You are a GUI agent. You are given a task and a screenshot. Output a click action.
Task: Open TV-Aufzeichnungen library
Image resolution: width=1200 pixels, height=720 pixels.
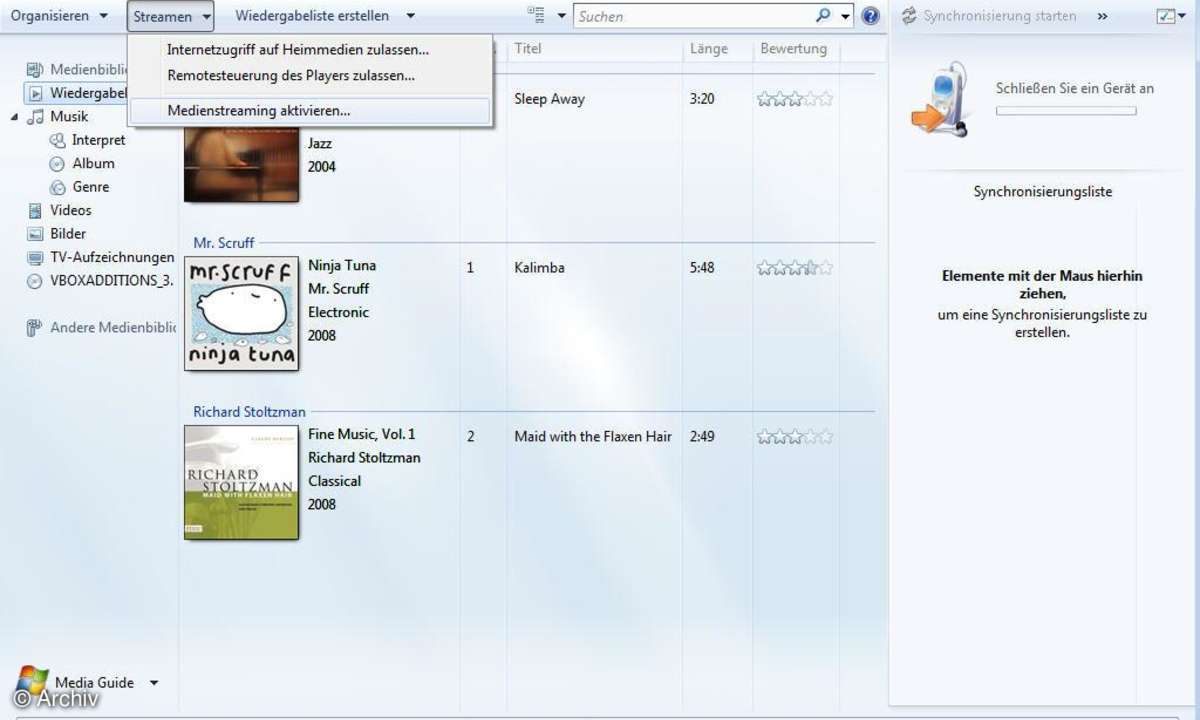click(112, 257)
